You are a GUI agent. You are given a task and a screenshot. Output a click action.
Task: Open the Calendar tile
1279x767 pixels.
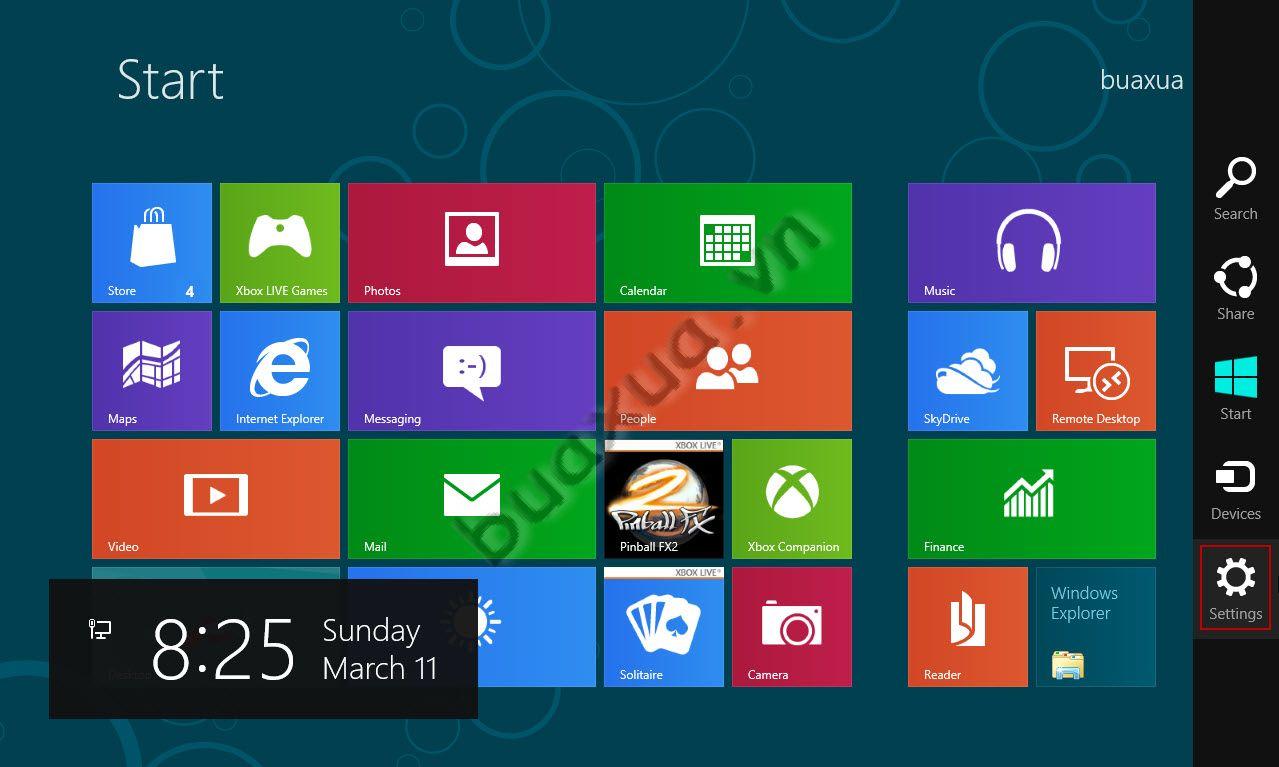(x=728, y=243)
